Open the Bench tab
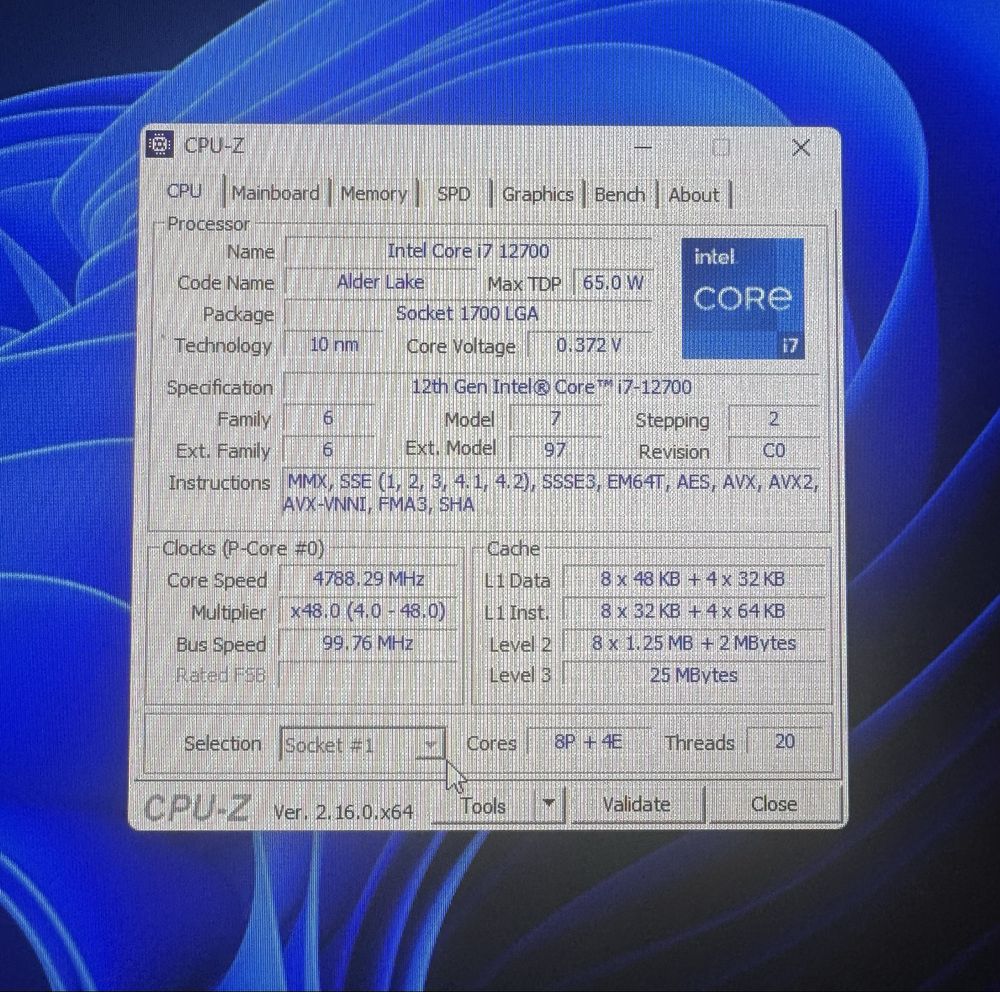 pyautogui.click(x=619, y=195)
